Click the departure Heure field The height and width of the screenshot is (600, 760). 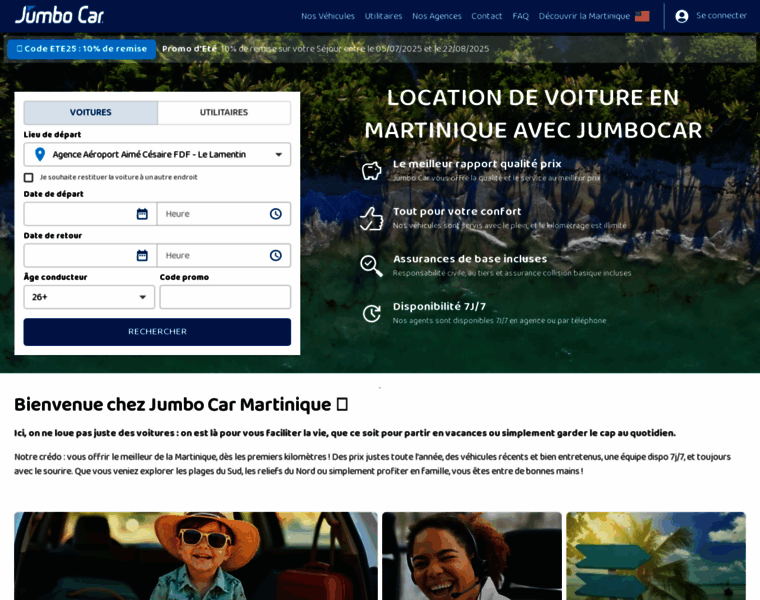click(x=224, y=214)
